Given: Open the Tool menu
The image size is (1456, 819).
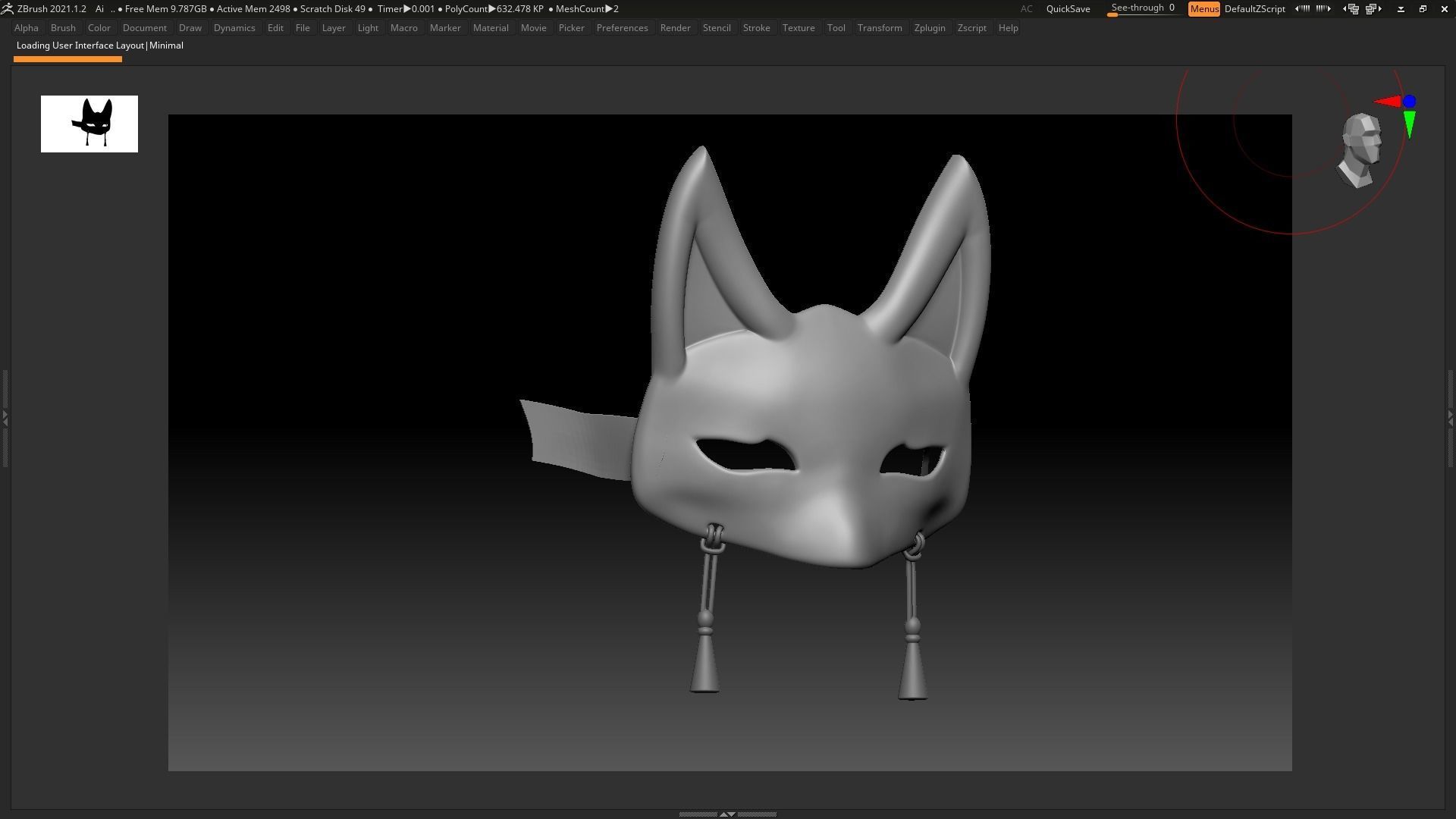Looking at the screenshot, I should click(x=836, y=28).
